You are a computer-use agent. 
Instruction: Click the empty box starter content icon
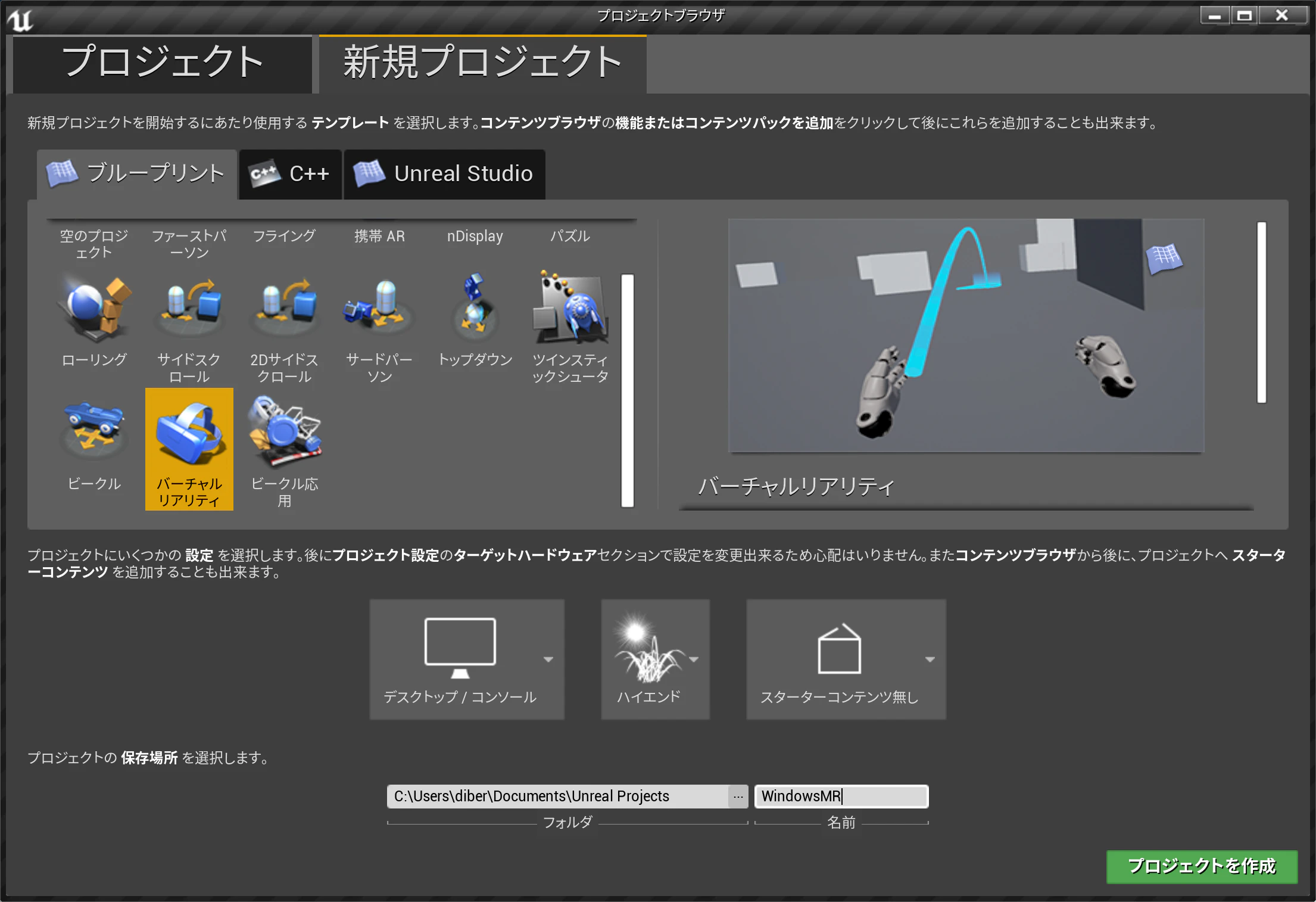[839, 649]
